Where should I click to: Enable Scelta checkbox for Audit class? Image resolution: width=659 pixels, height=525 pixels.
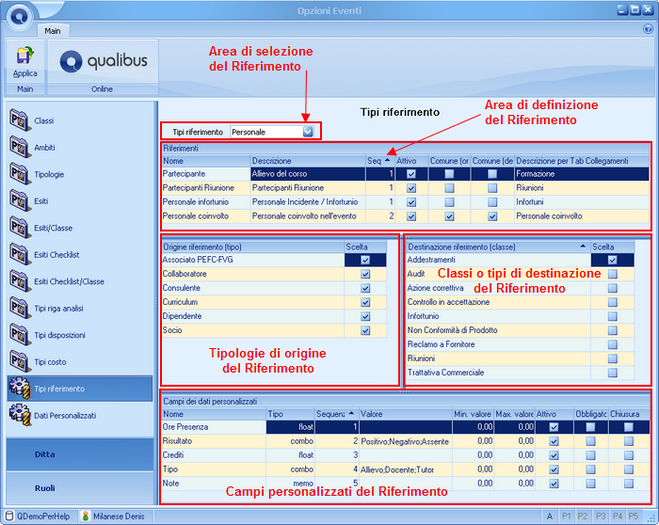(613, 274)
